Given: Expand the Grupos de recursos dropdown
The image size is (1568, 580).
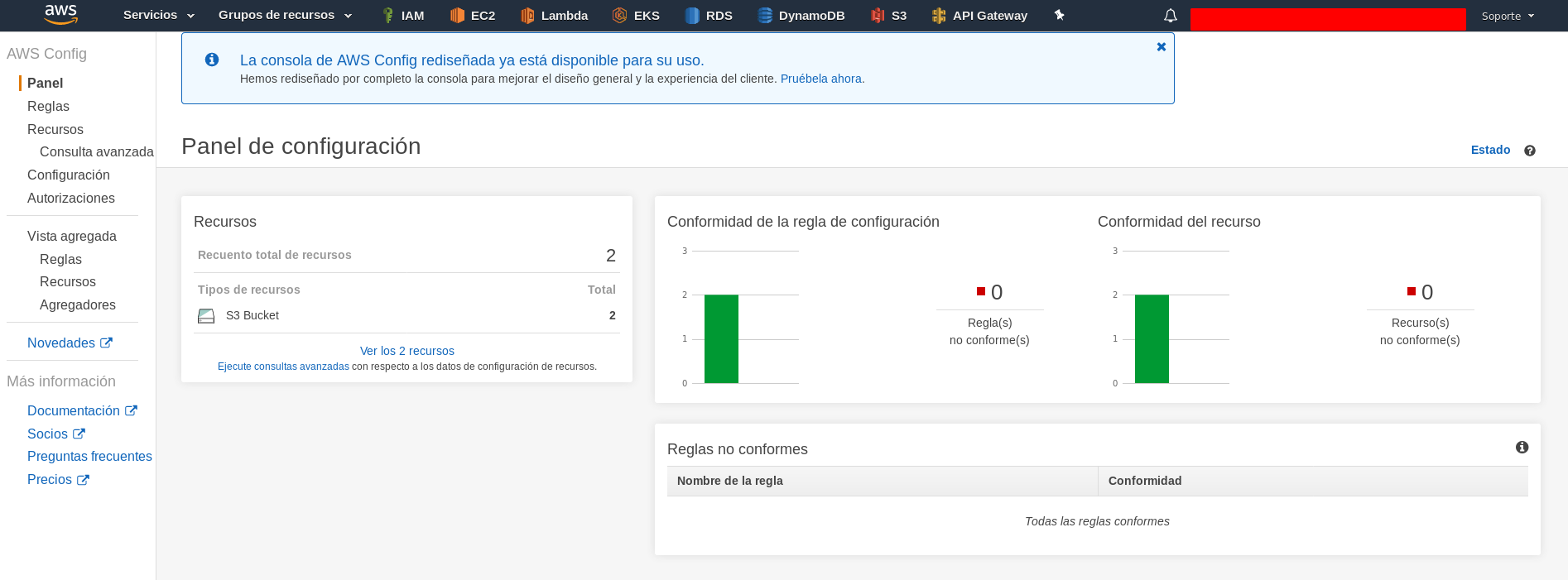Looking at the screenshot, I should [x=285, y=15].
